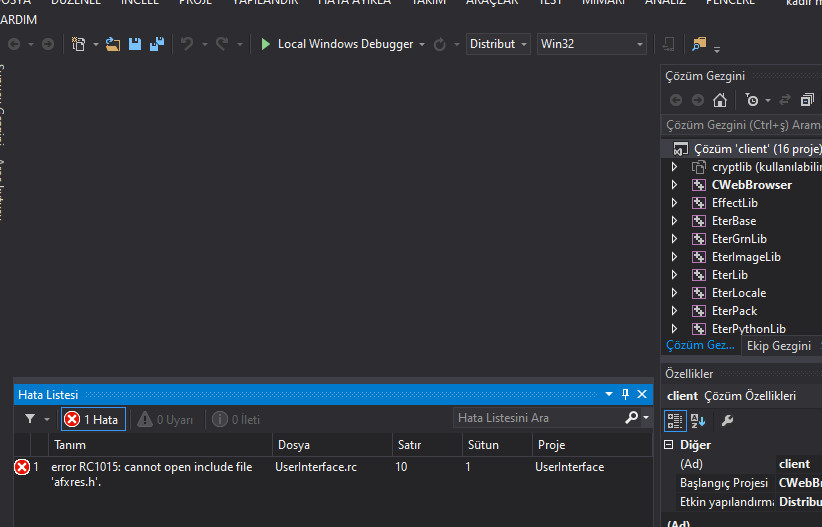Pin the Hata Listesi panel
This screenshot has width=822, height=527.
tap(625, 394)
